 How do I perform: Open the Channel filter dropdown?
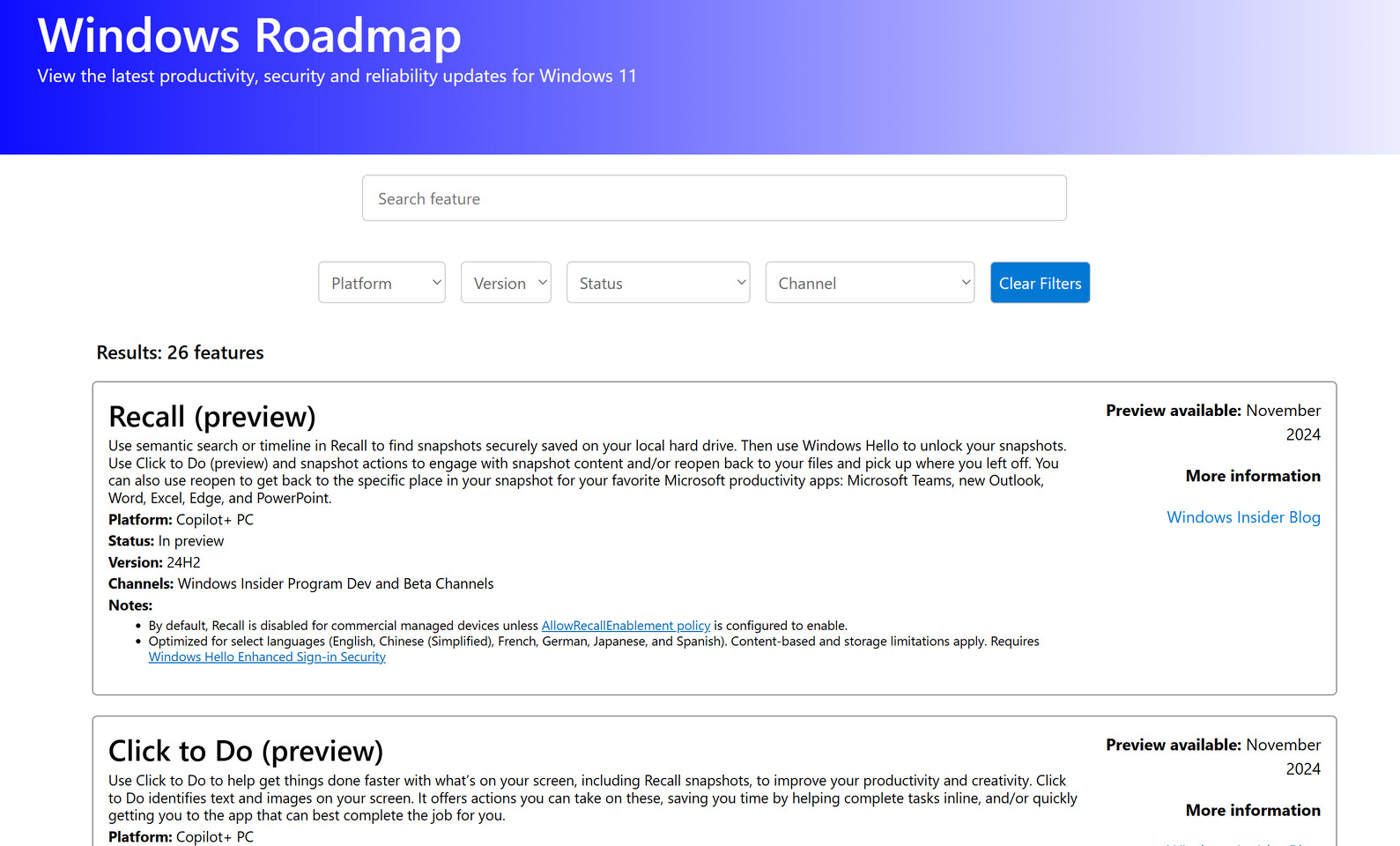click(870, 283)
